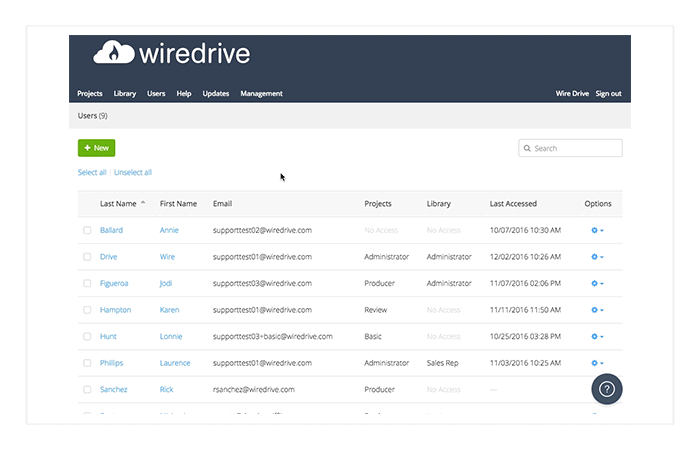Click Sales Rep library role for Phillips
This screenshot has height=450, width=700.
click(x=442, y=363)
